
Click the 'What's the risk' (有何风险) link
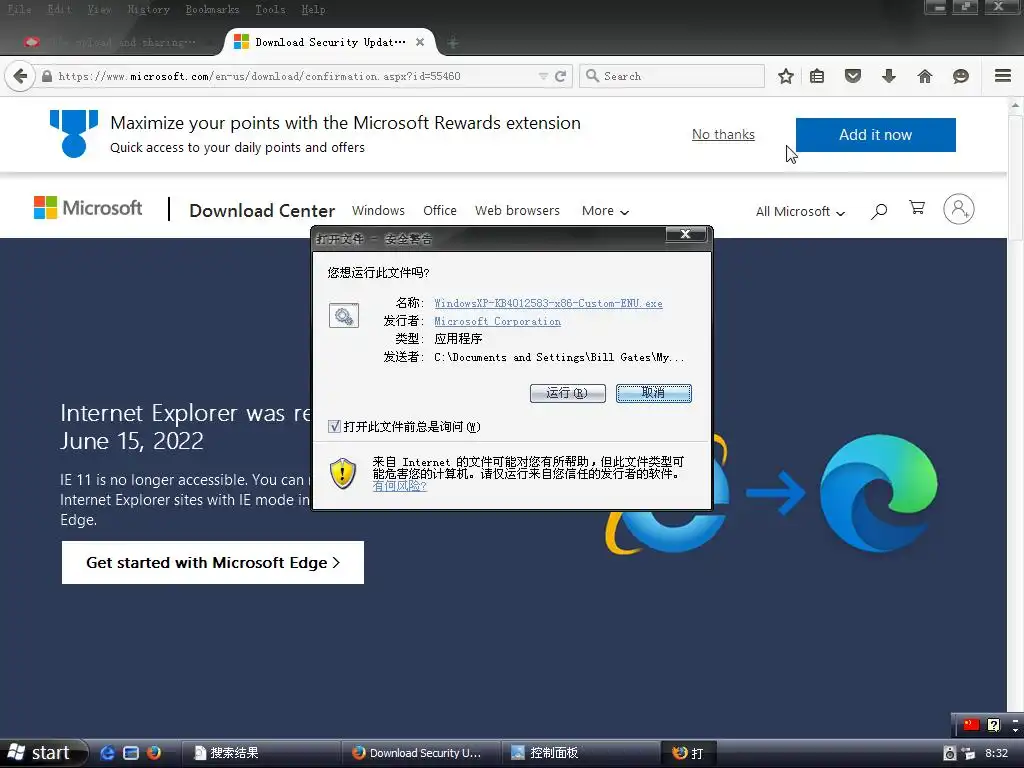click(400, 486)
